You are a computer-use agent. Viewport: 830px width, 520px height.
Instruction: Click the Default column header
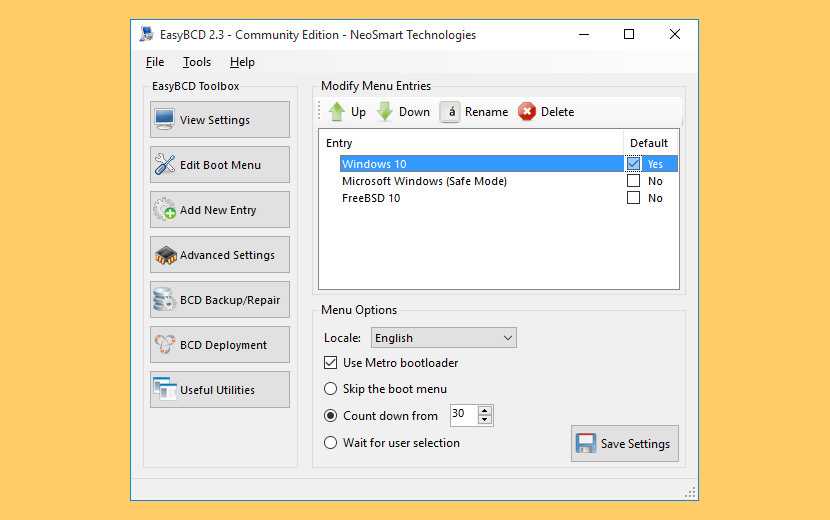tap(651, 143)
